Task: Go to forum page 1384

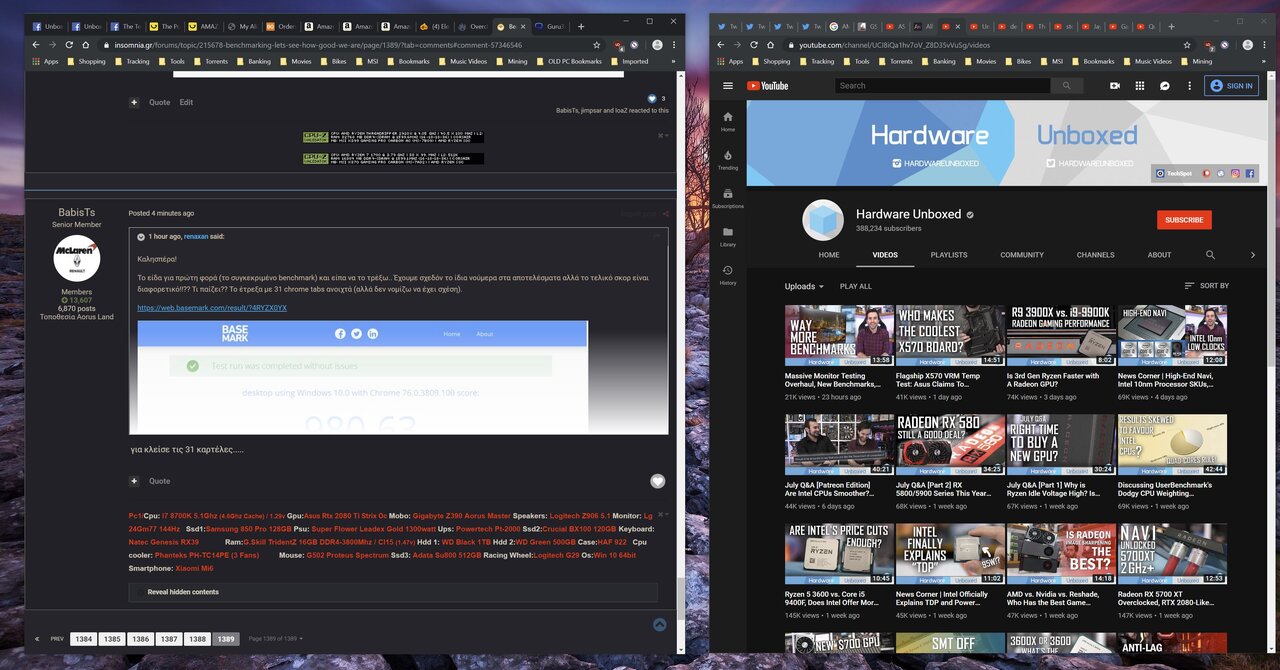Action: pyautogui.click(x=84, y=638)
